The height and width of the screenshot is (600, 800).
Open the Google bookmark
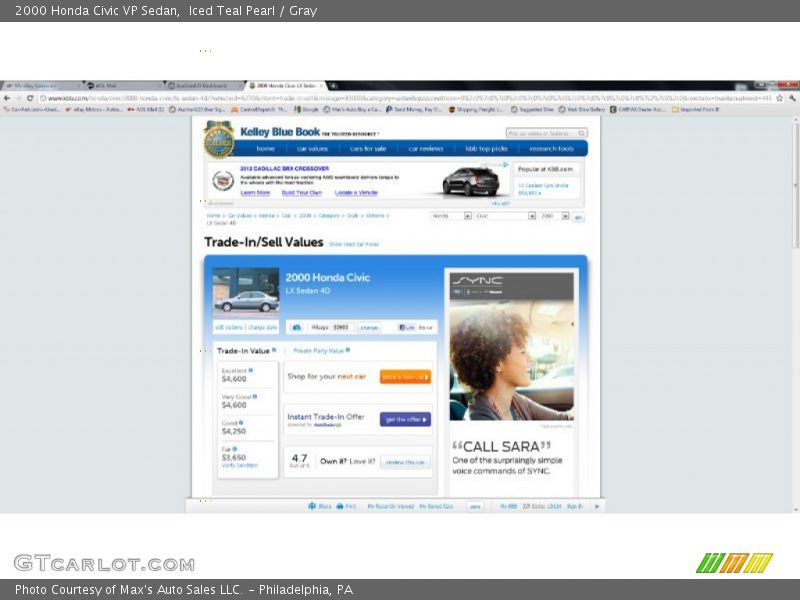click(x=306, y=109)
